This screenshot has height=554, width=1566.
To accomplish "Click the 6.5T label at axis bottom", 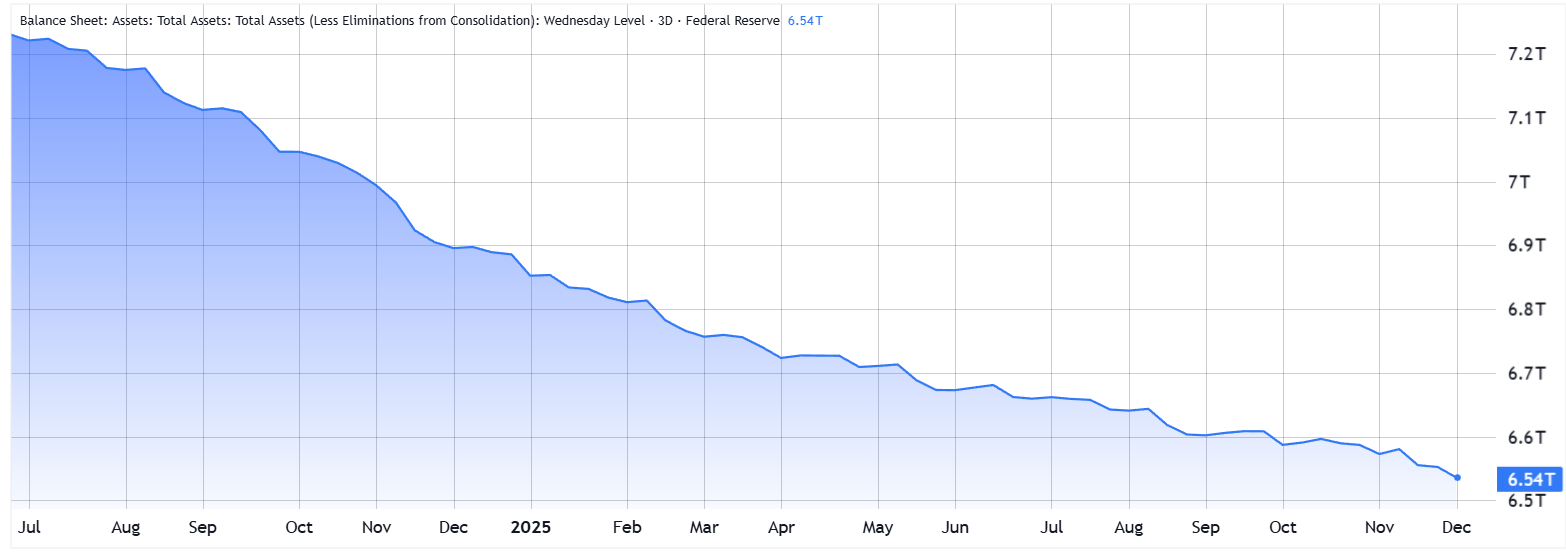I will tap(1520, 500).
